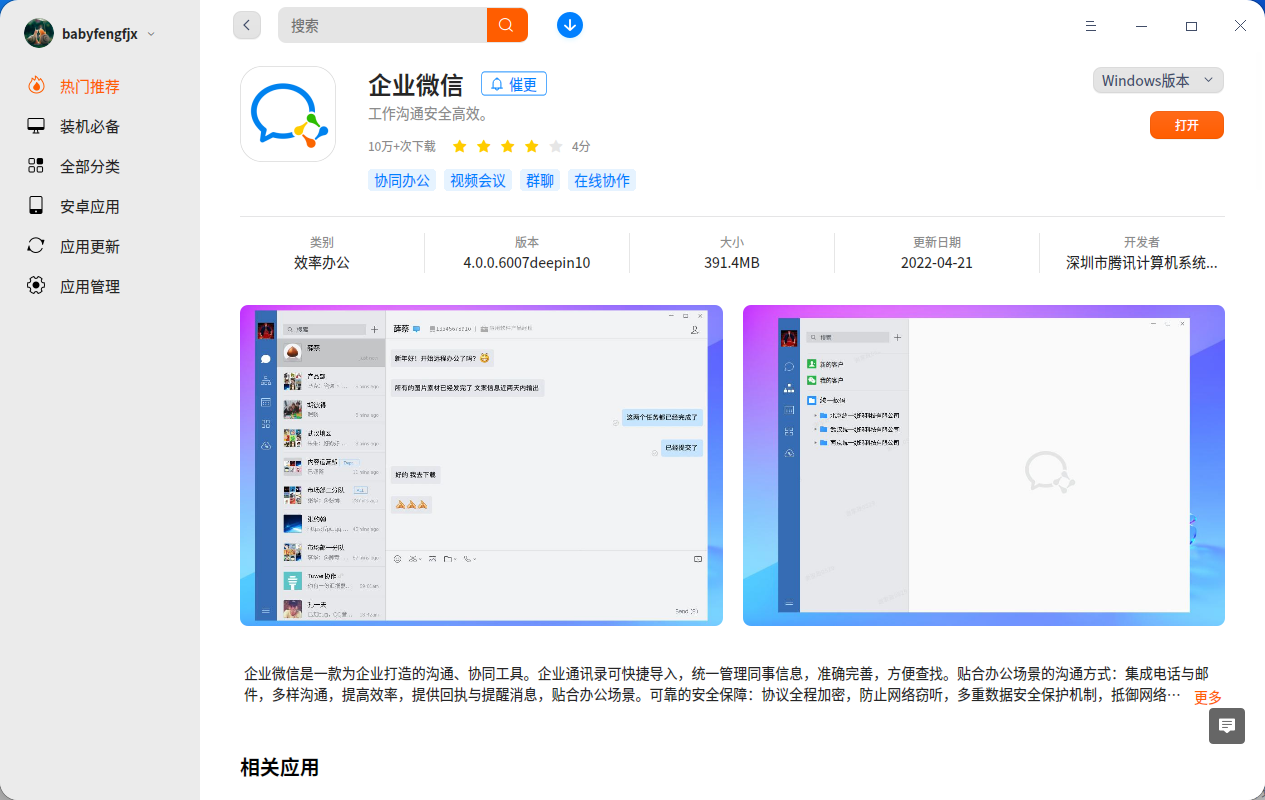Focus the 搜索 search input field
The height and width of the screenshot is (800, 1265).
(383, 25)
